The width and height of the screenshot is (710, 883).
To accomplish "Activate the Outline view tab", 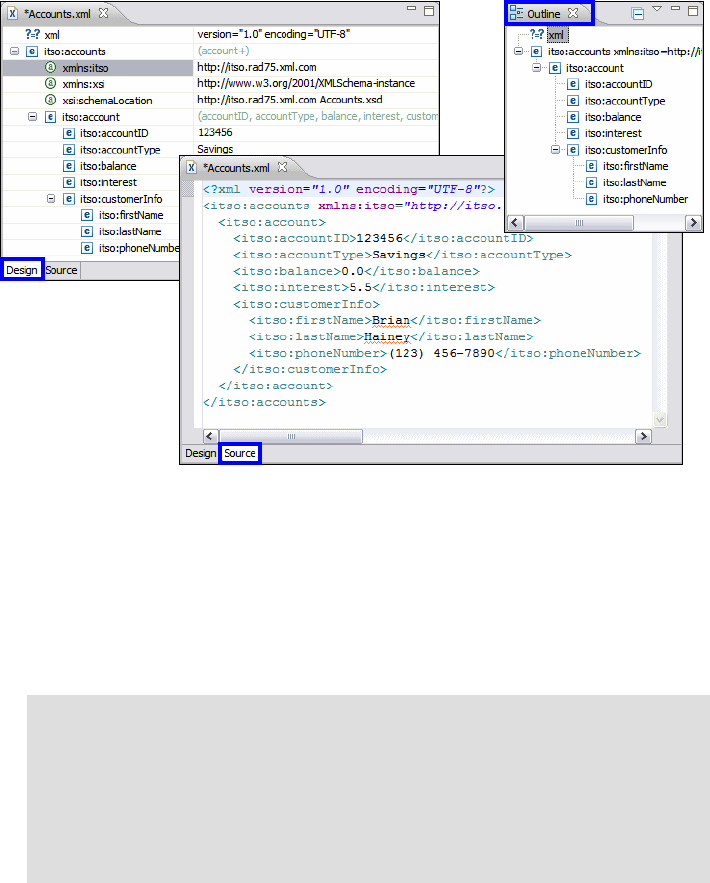I will (x=543, y=14).
